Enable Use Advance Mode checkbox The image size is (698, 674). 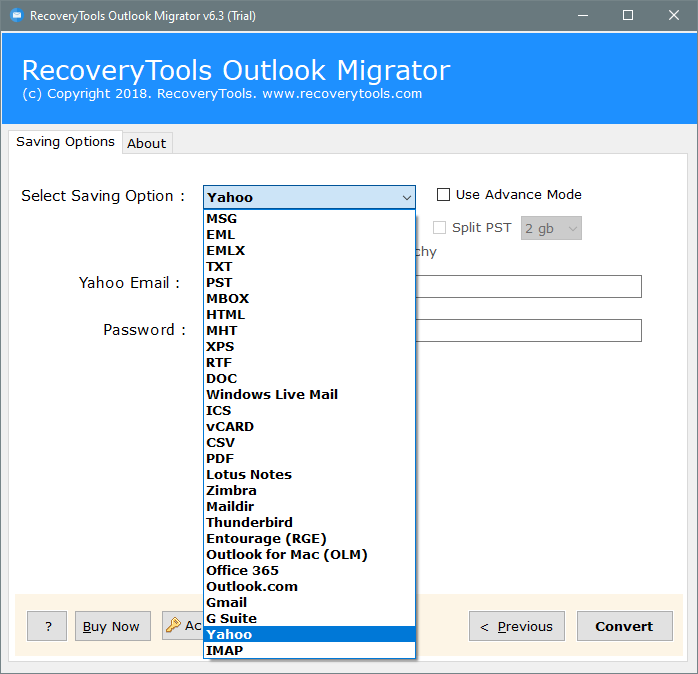[443, 195]
